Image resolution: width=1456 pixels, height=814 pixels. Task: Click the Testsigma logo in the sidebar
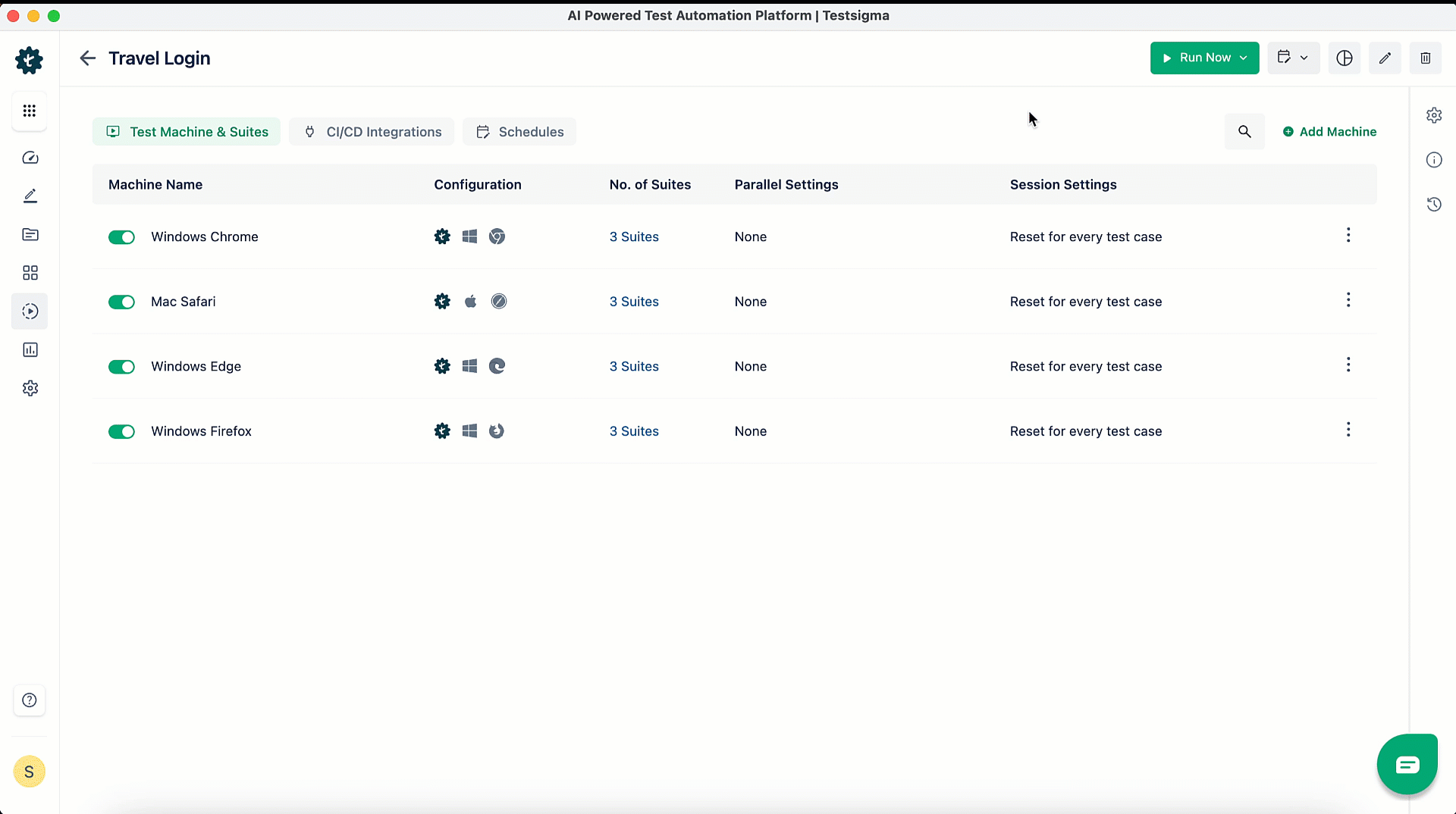click(30, 60)
